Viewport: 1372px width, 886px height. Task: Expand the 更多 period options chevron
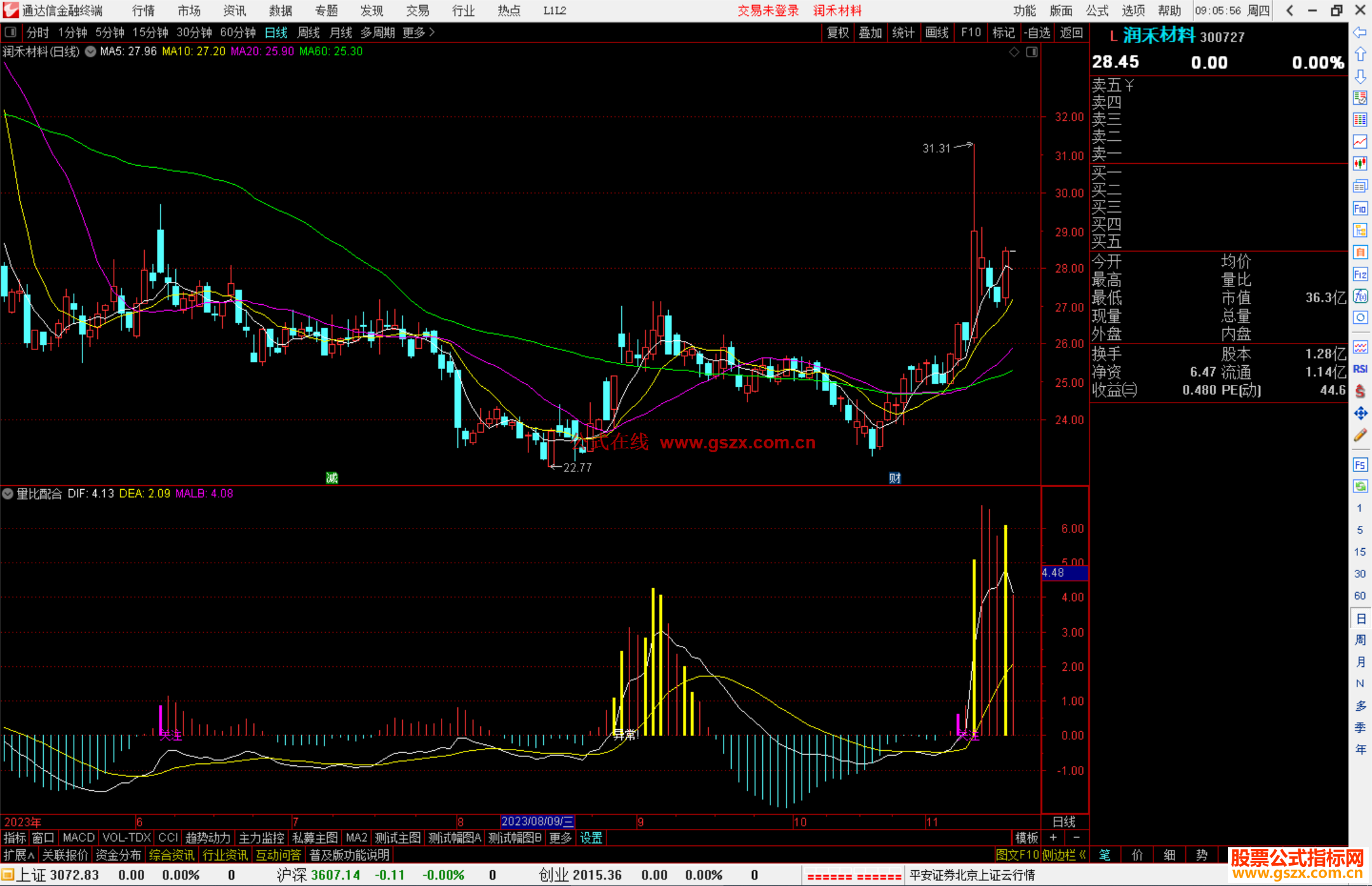pos(432,32)
